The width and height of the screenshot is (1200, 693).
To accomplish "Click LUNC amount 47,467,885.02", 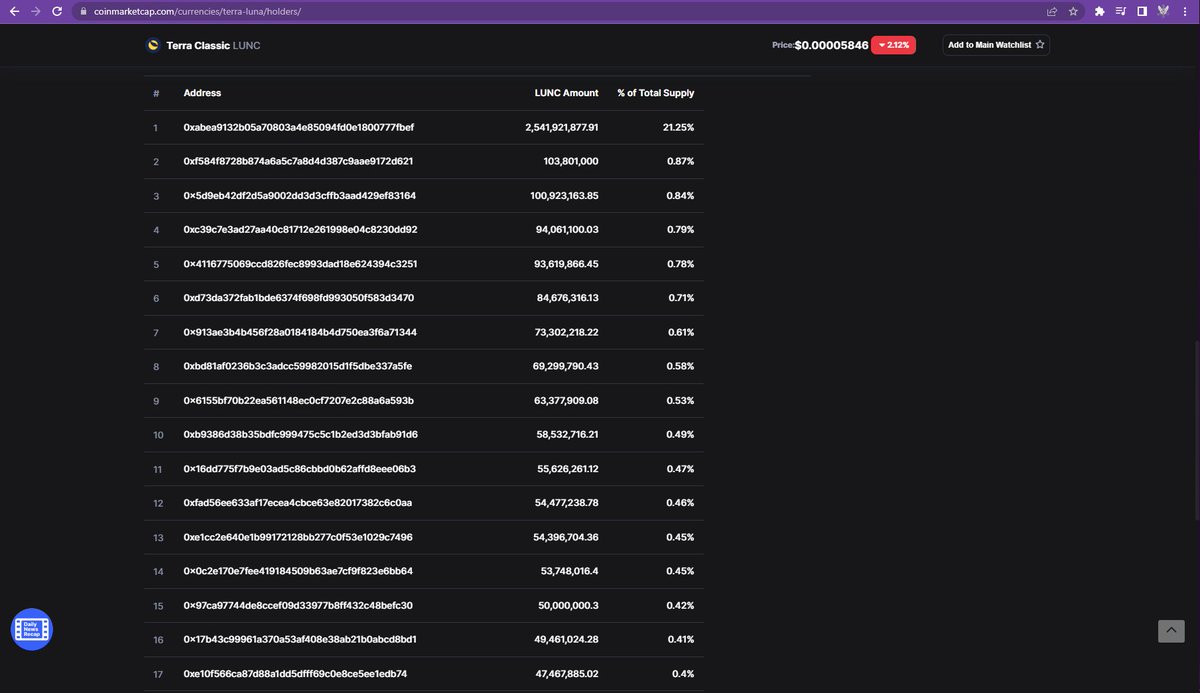I will click(567, 674).
